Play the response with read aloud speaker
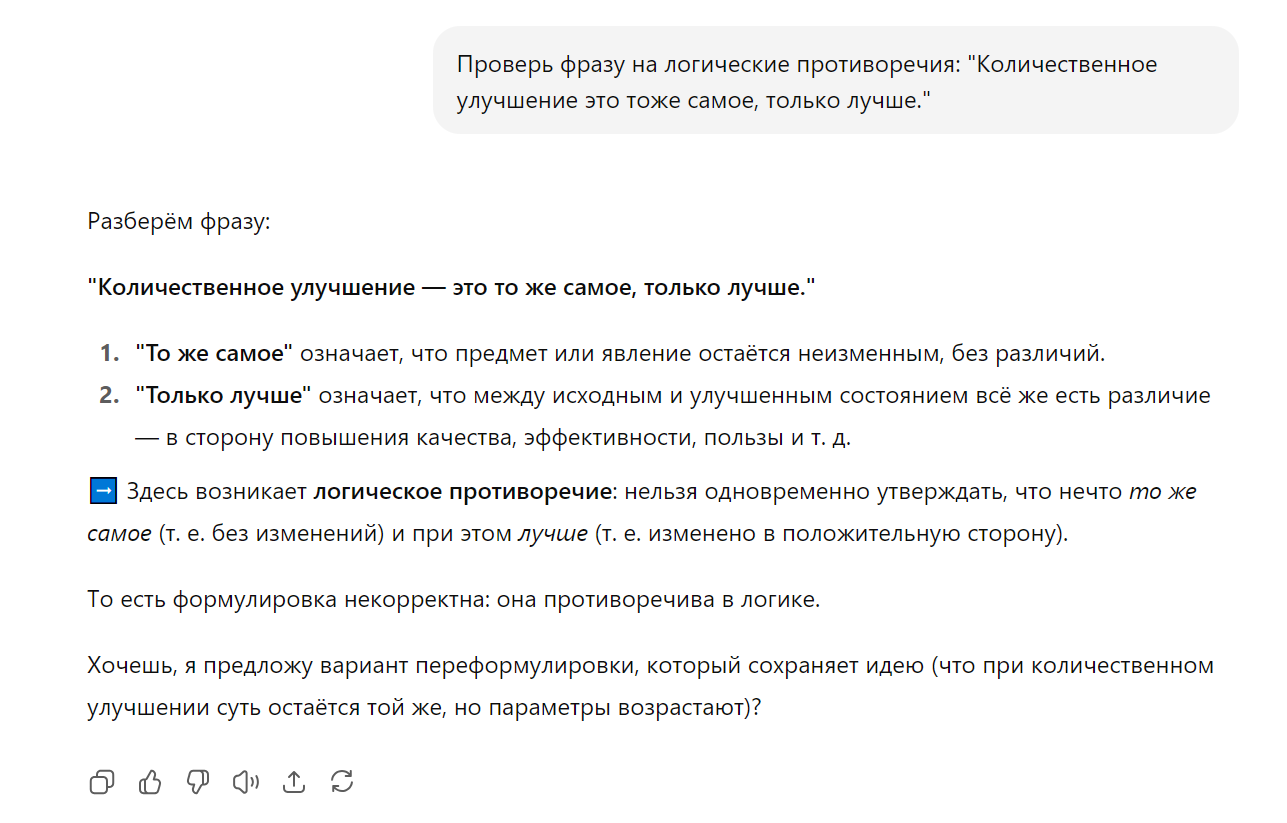1287x823 pixels. pos(246,781)
